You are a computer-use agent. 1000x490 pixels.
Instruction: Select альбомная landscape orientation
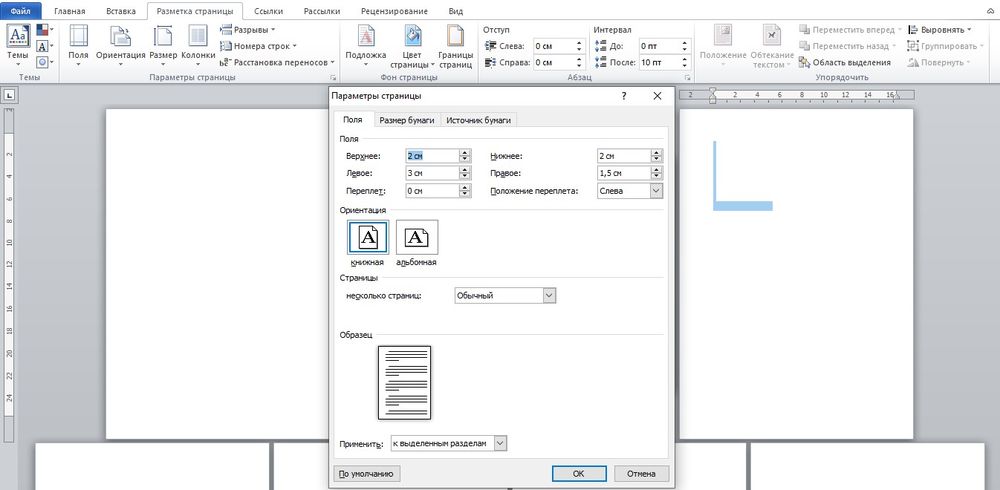[416, 238]
